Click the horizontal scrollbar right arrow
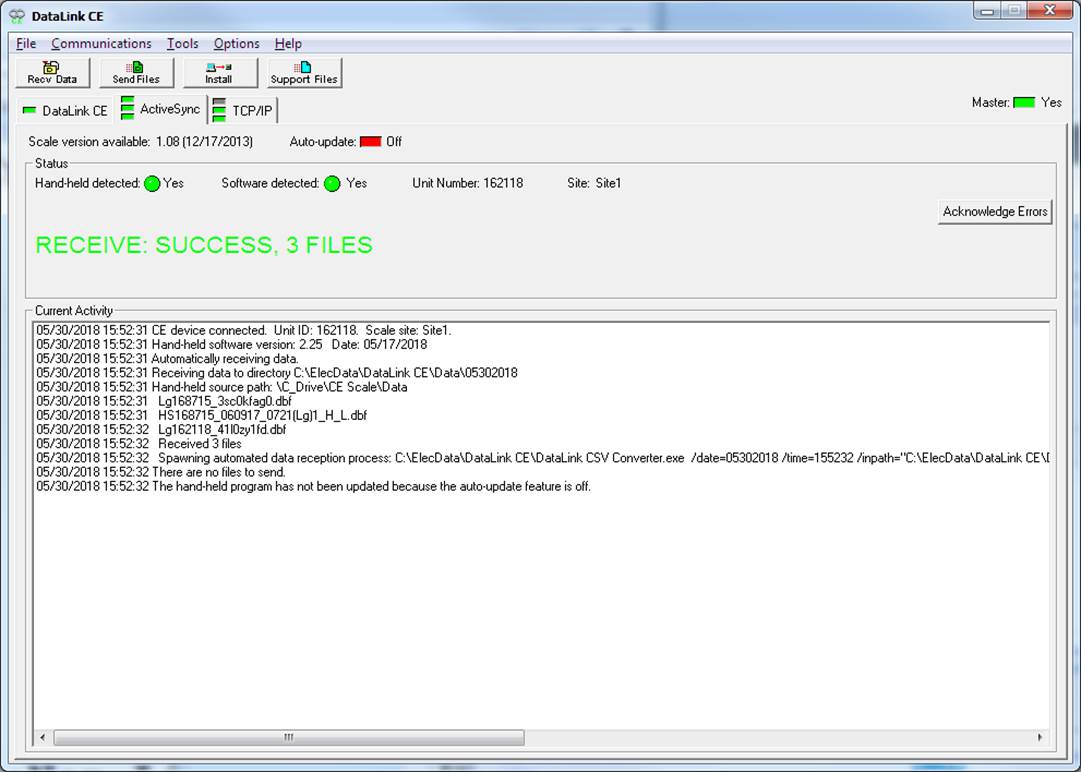Image resolution: width=1081 pixels, height=772 pixels. pos(1040,738)
